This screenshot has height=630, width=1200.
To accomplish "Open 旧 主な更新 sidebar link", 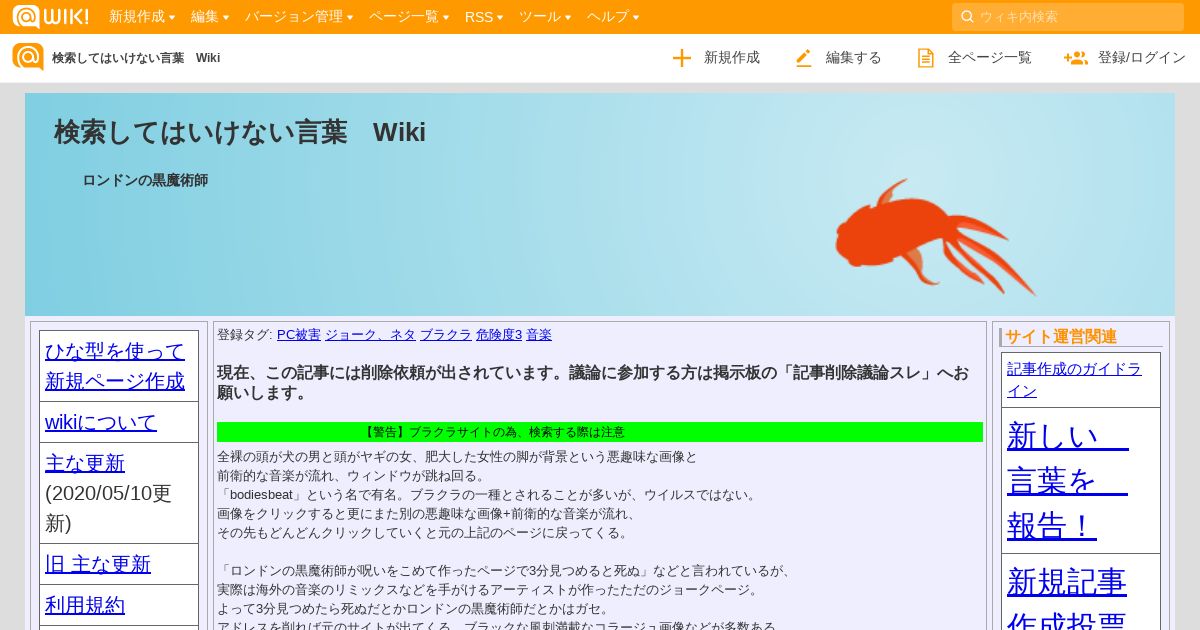I will [x=98, y=564].
